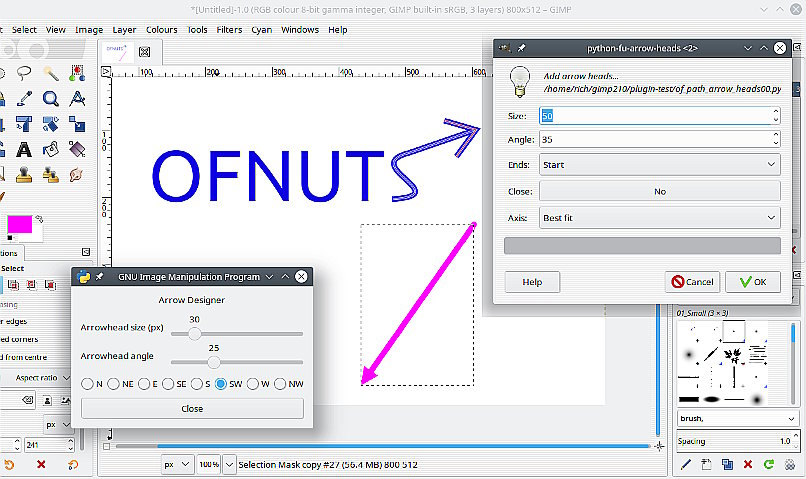The image size is (806, 479).
Task: Choose Intersect with selection mode icon
Action: click(x=50, y=284)
